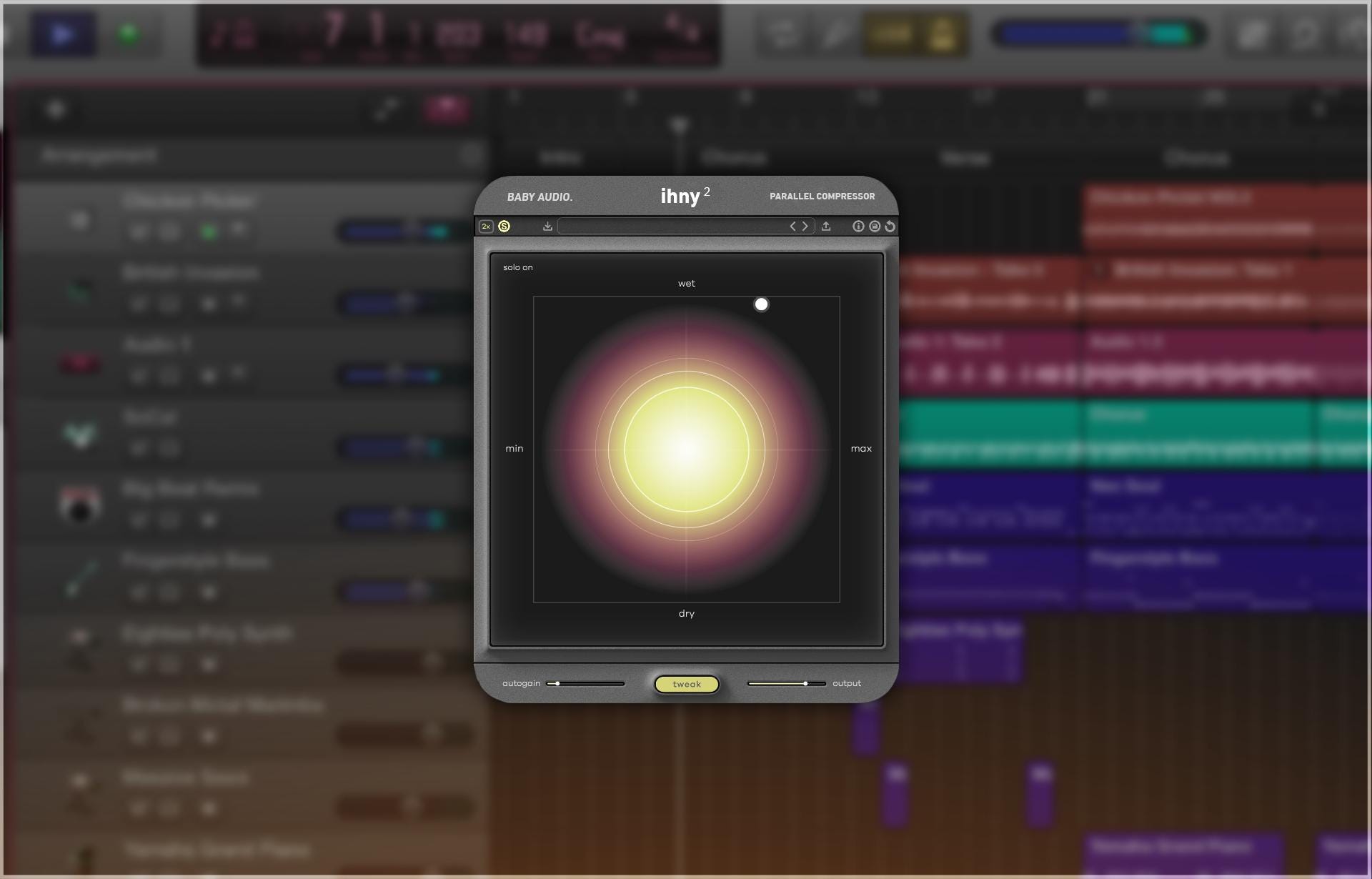Click the ihny 2 plugin title
This screenshot has width=1372, height=879.
point(685,196)
